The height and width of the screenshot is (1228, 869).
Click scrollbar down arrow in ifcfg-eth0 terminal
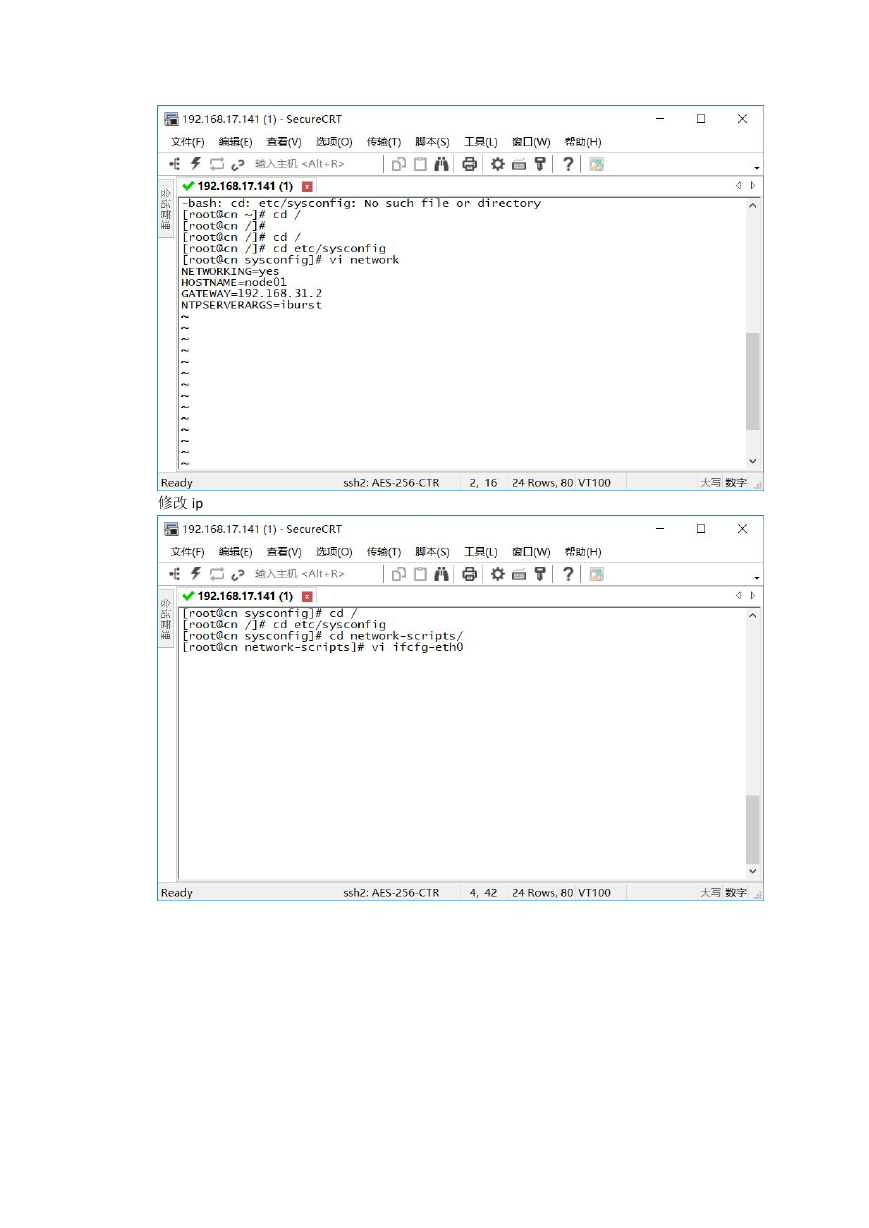tap(753, 872)
